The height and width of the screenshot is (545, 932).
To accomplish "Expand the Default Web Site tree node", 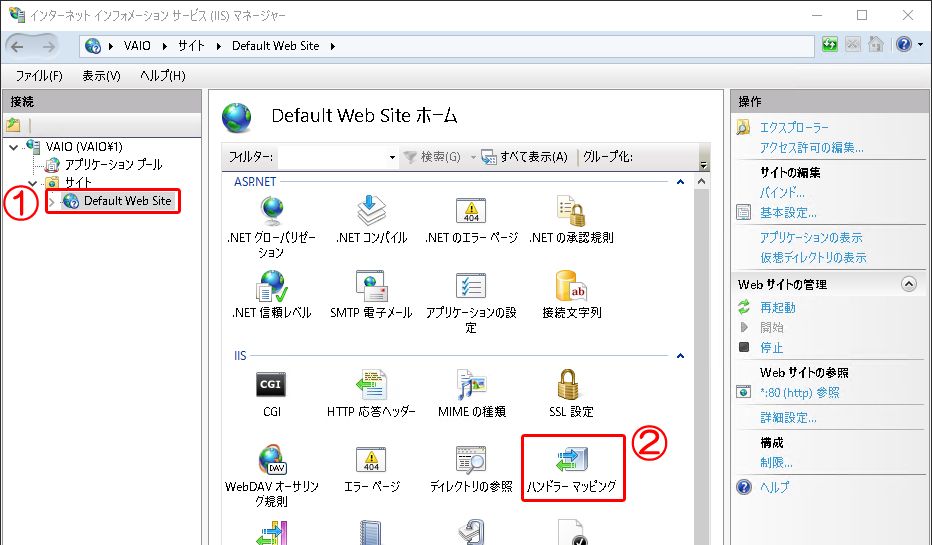I will 51,202.
